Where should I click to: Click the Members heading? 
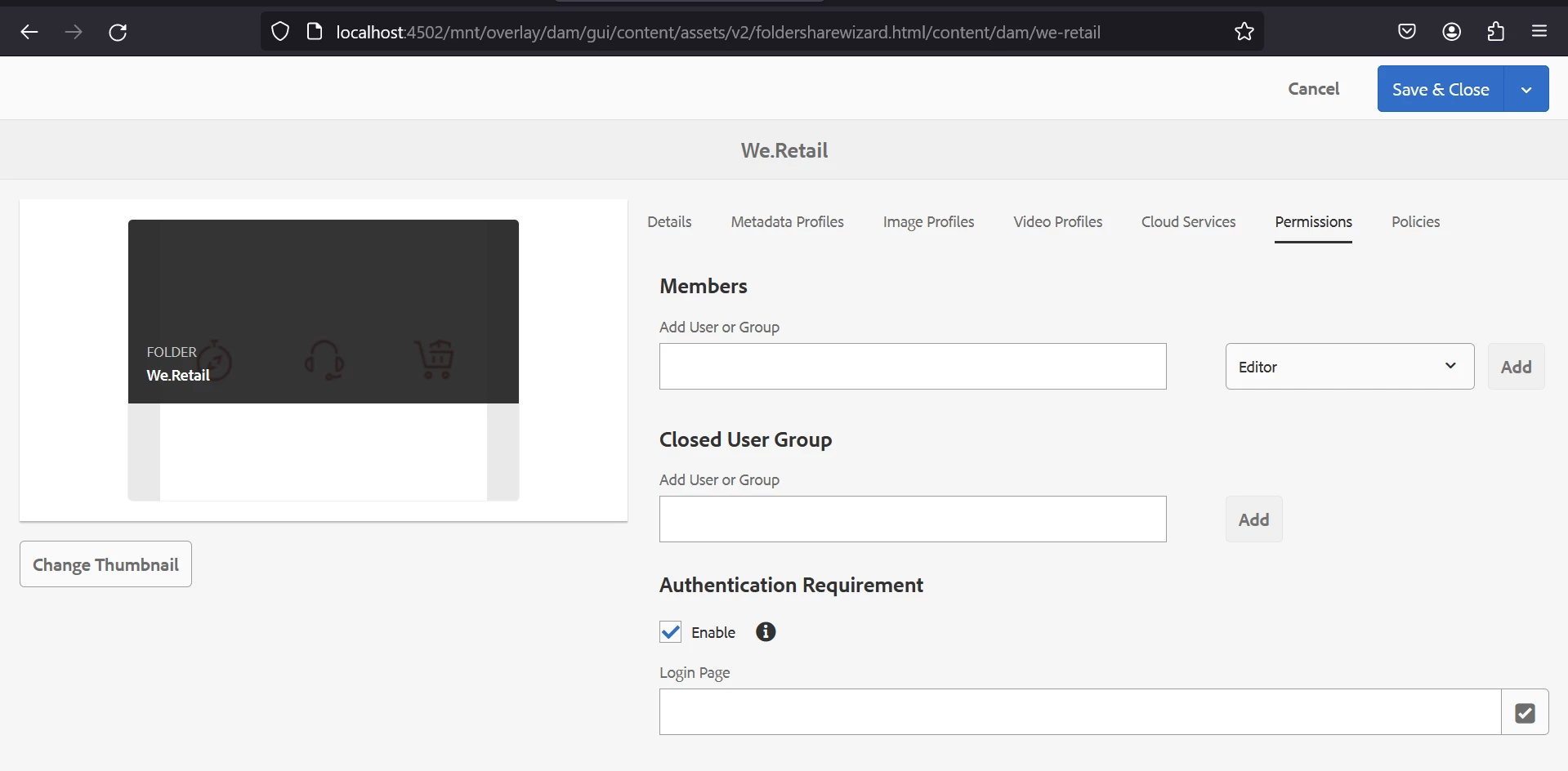tap(704, 286)
